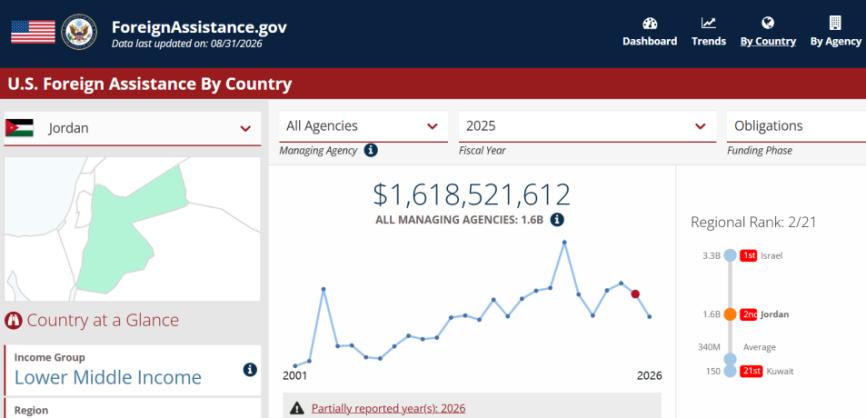Click the orange Jordan rank marker
The image size is (866, 418).
pos(730,314)
